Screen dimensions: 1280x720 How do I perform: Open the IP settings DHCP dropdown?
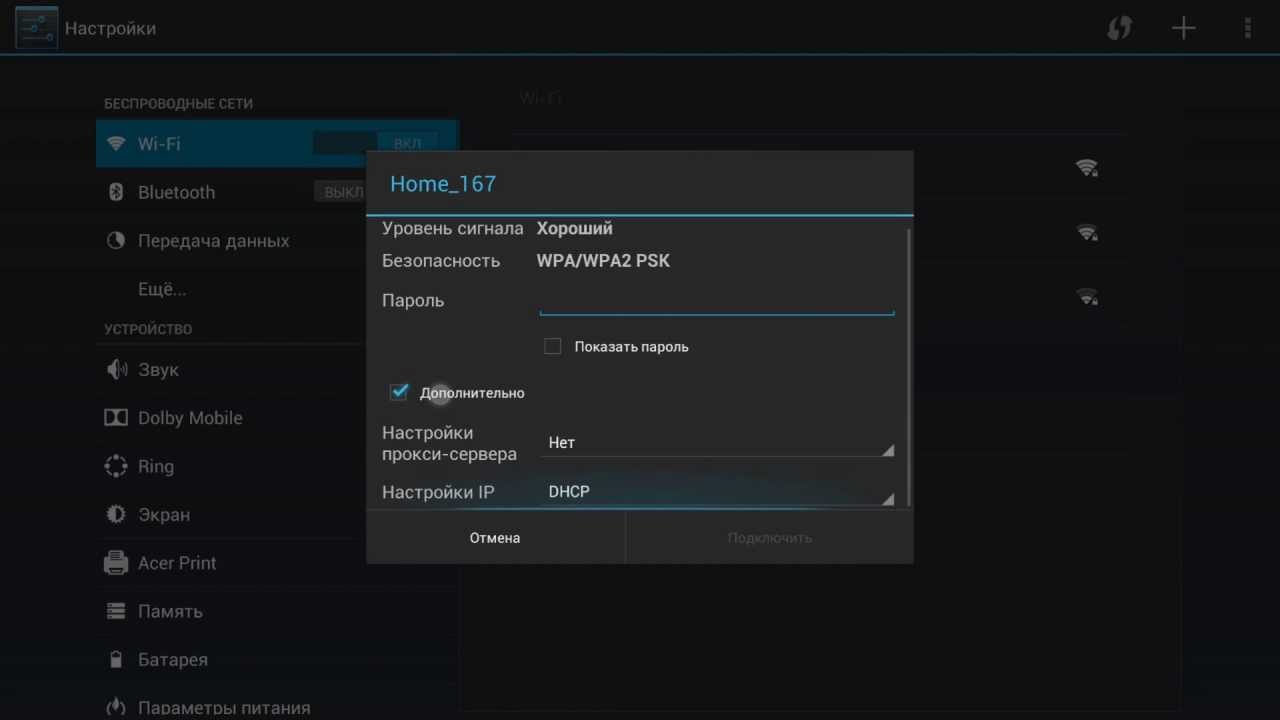716,492
